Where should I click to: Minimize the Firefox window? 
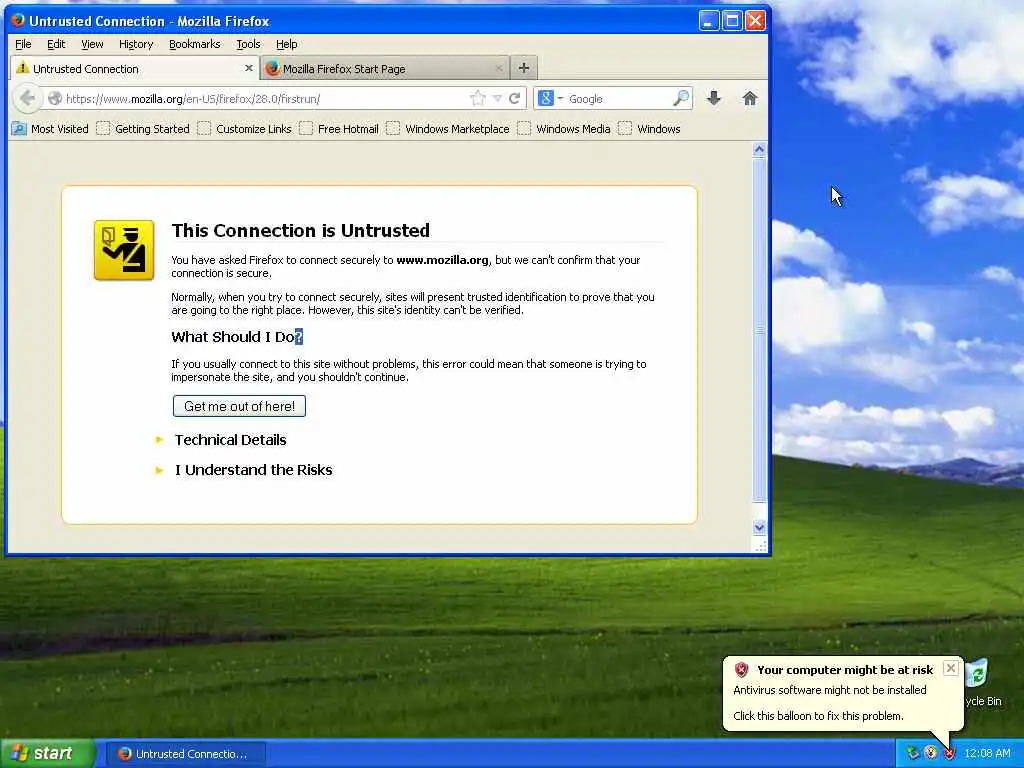click(x=709, y=21)
